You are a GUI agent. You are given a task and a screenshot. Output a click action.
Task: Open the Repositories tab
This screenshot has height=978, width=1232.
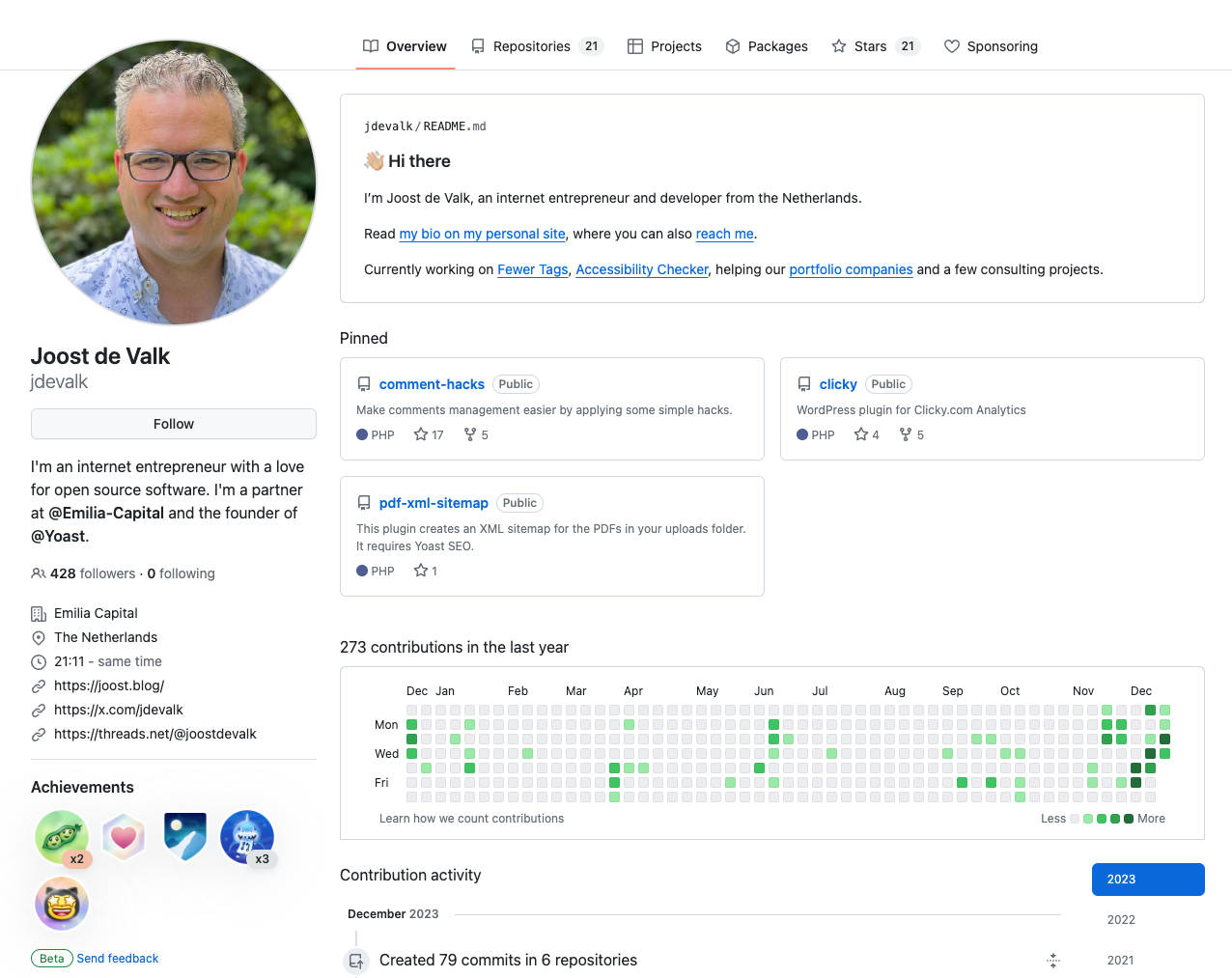click(537, 46)
